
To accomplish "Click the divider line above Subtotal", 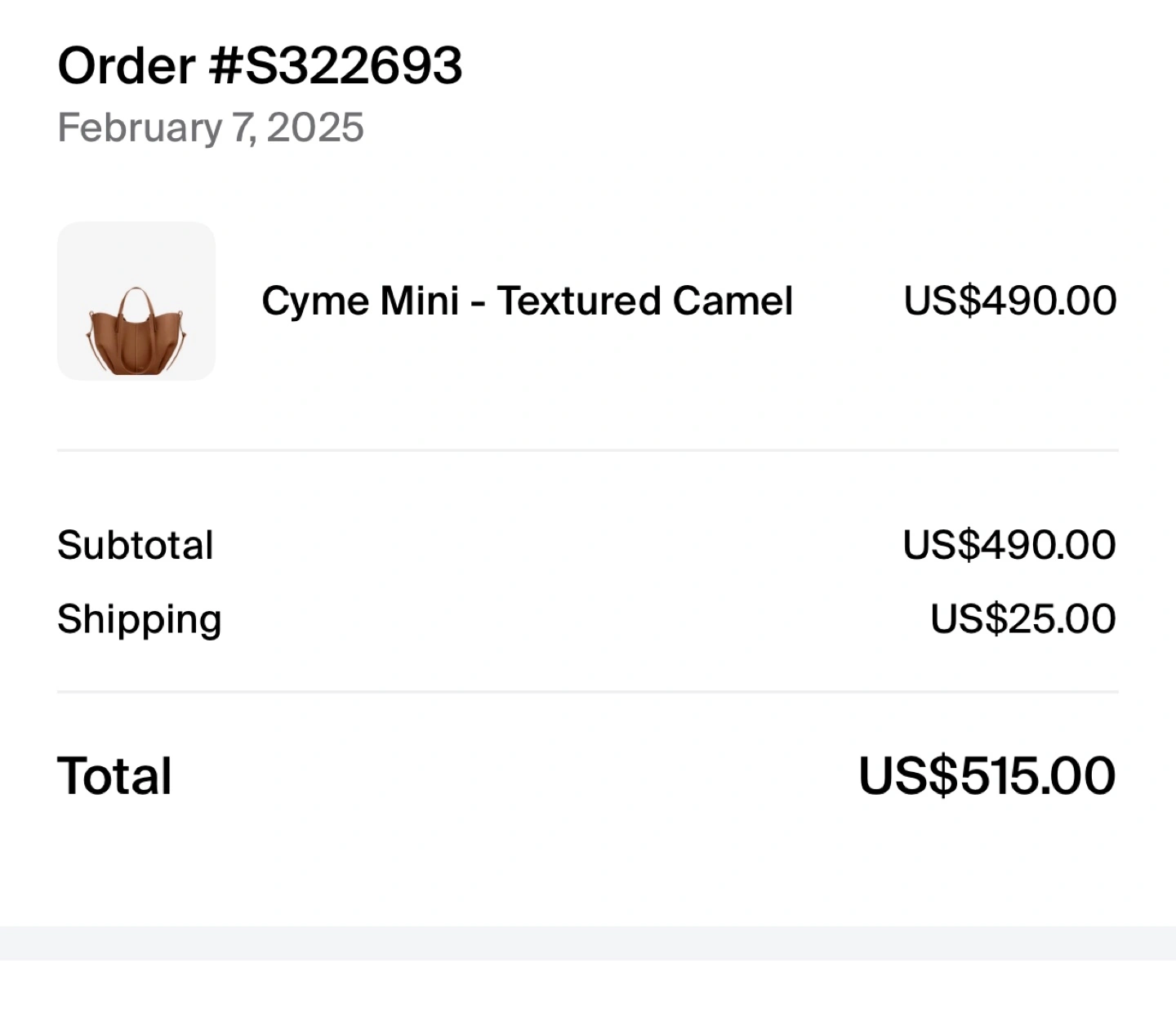I will [x=588, y=450].
